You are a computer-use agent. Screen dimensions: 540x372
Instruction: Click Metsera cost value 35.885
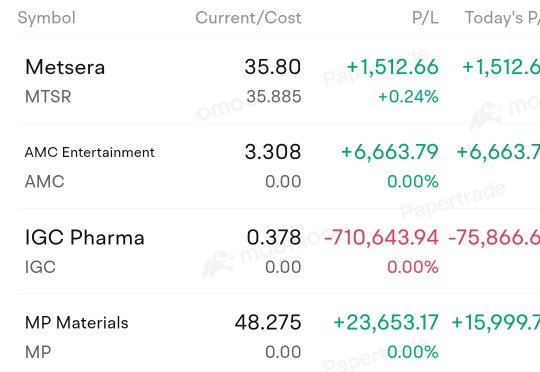tap(274, 96)
